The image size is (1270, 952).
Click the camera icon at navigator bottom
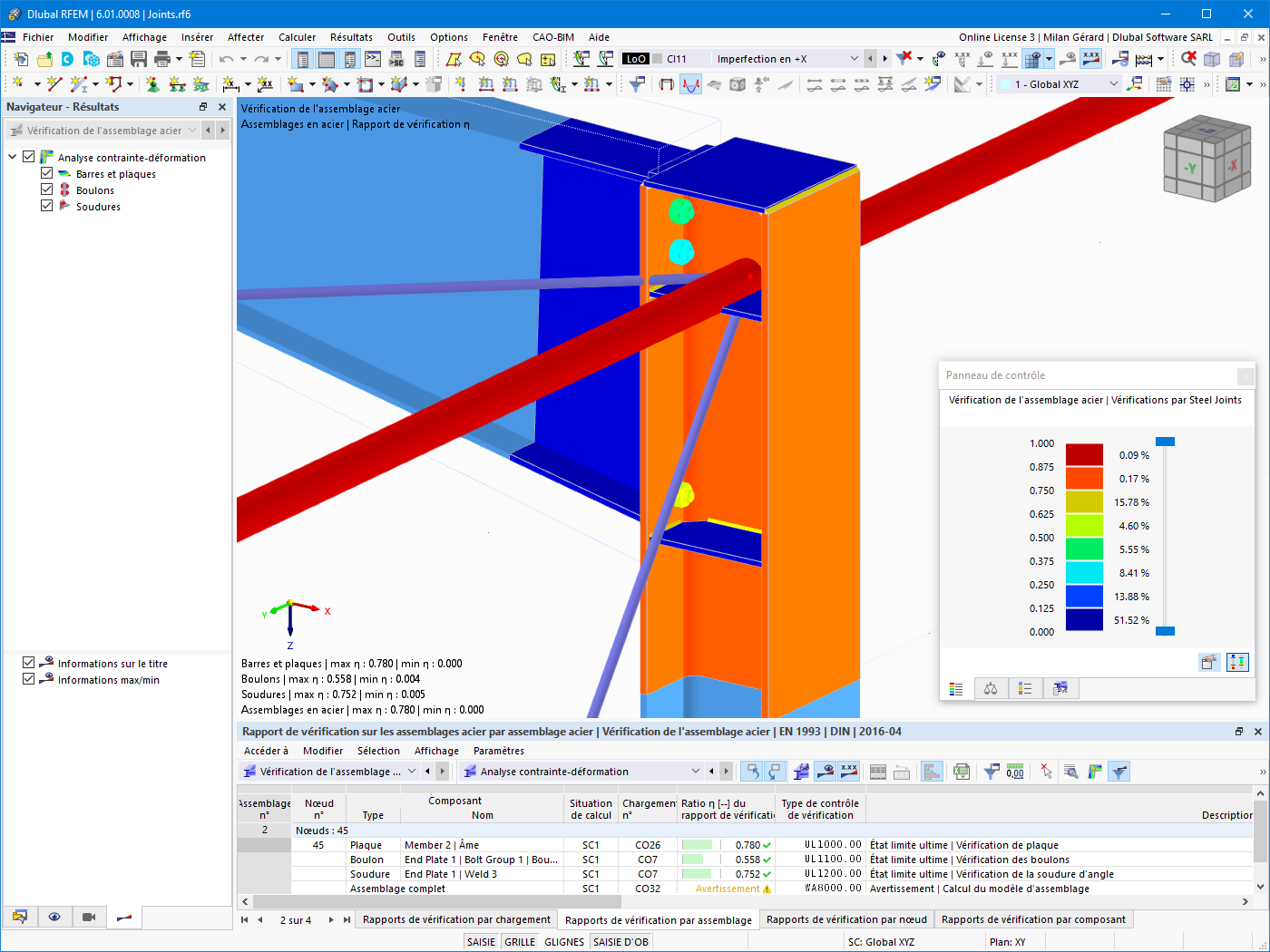click(x=89, y=917)
